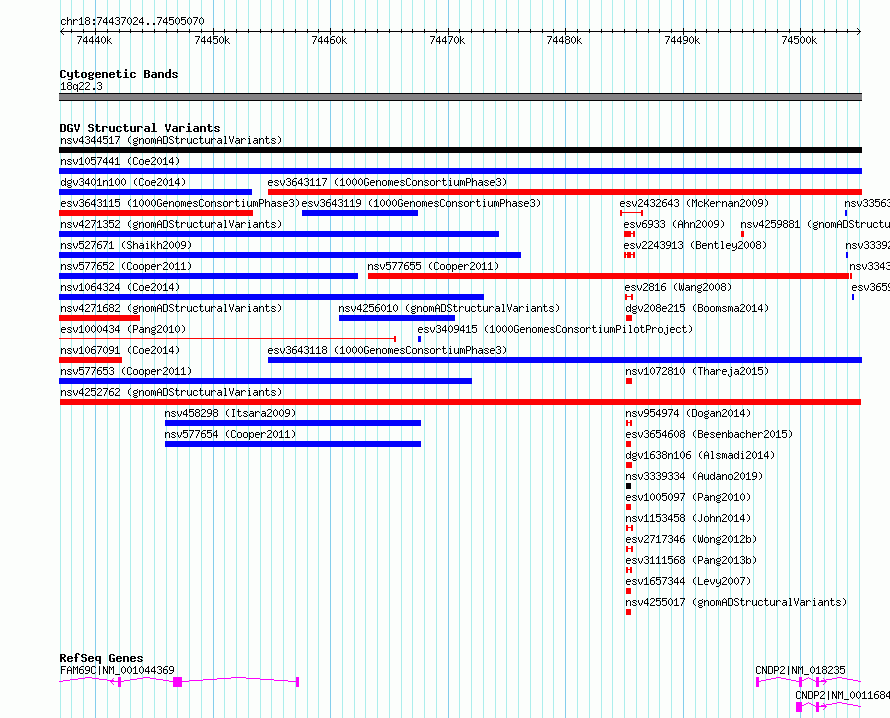Image resolution: width=890 pixels, height=718 pixels.
Task: Select nsv1072810 (Thareja2015) label
Action: click(697, 371)
